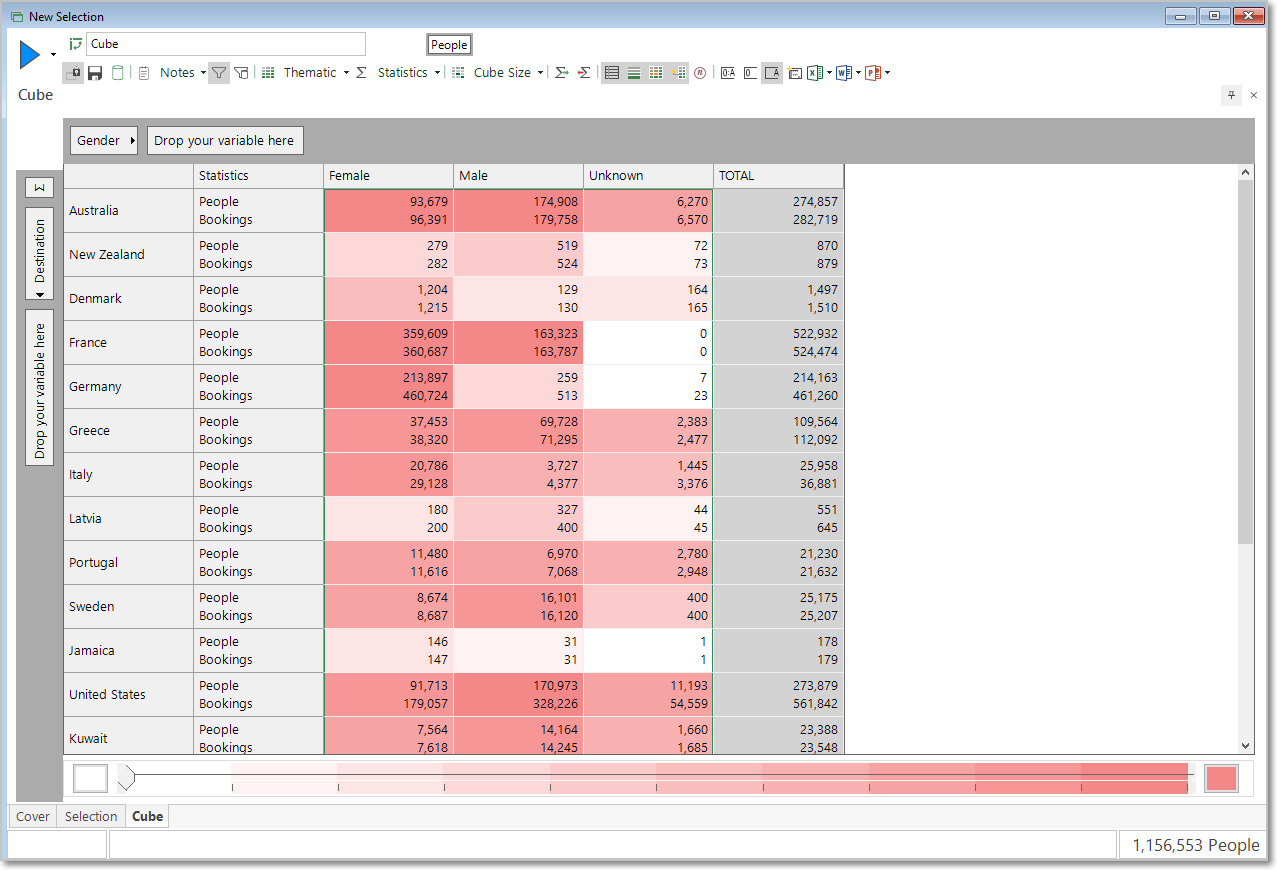Viewport: 1277px width, 870px height.
Task: Click the red circular percentage icon
Action: [x=700, y=73]
